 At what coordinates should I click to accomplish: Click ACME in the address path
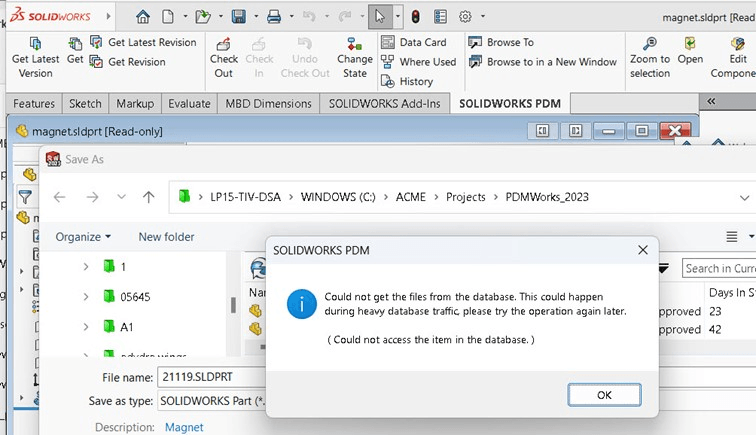[410, 197]
